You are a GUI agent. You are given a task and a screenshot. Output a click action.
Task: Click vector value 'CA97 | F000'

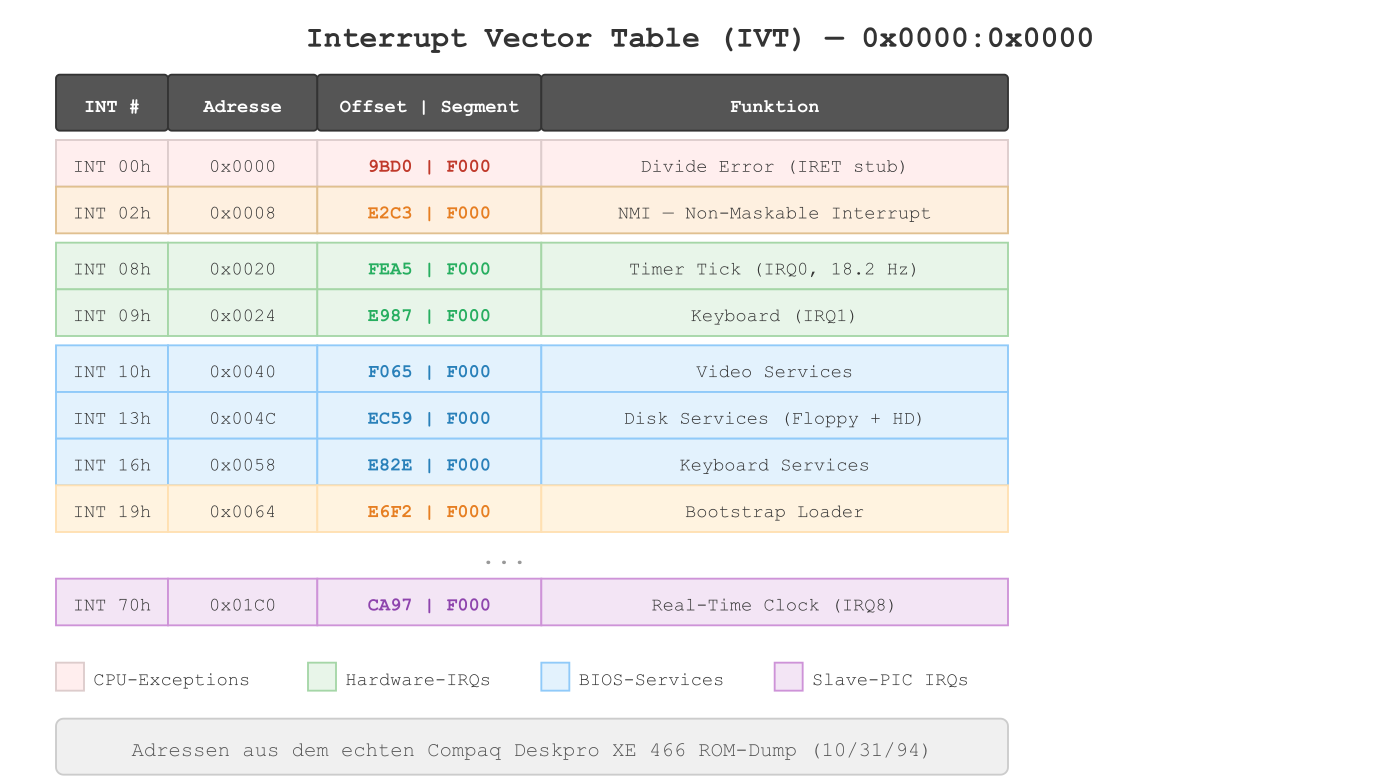point(429,602)
